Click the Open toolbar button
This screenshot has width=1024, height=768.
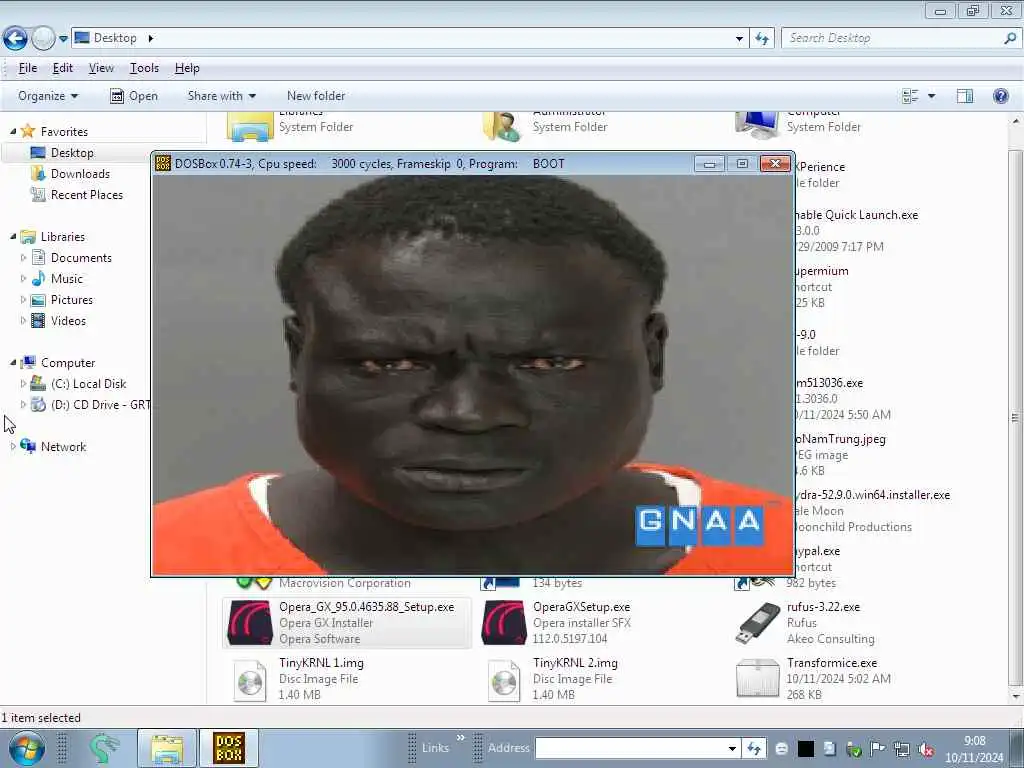pos(134,96)
